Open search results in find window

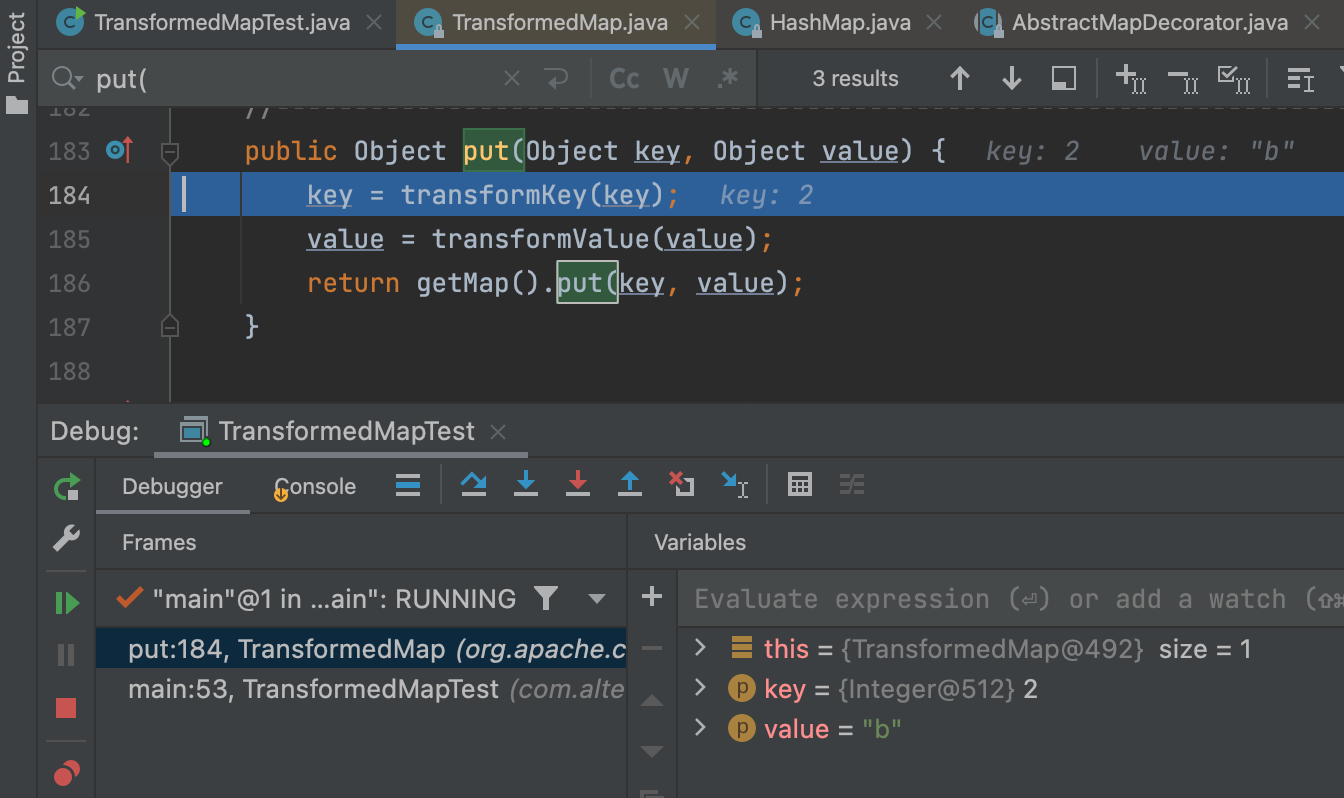pos(1064,79)
